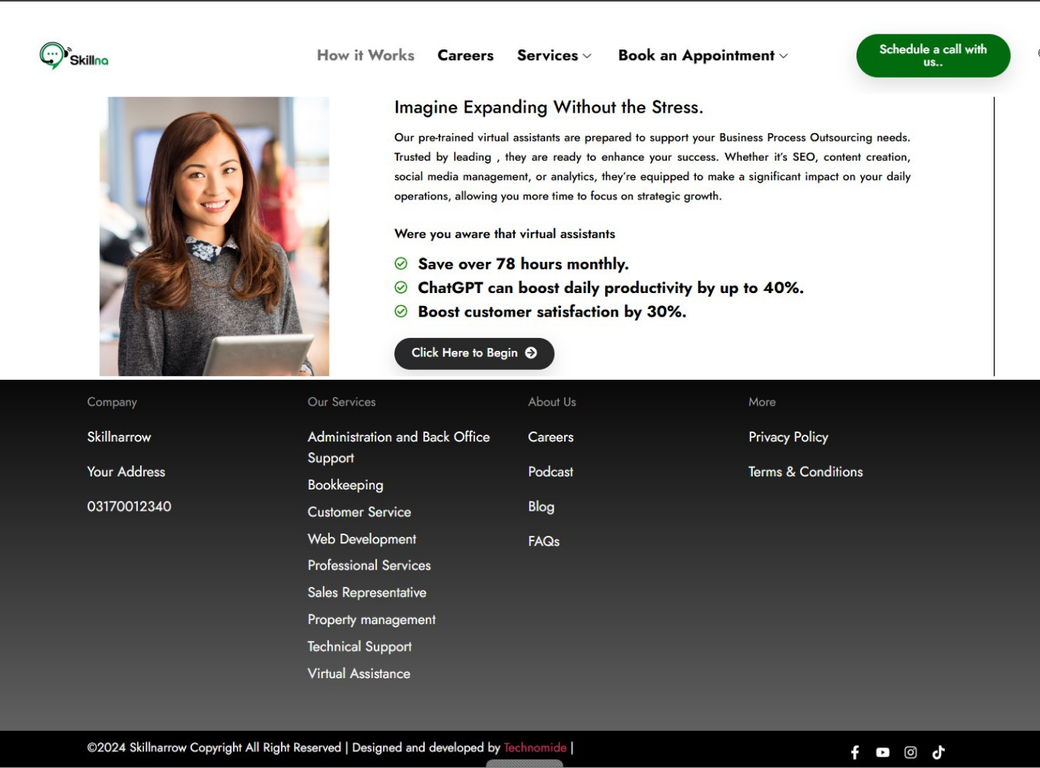
Task: Go to How it Works page
Action: pos(365,55)
